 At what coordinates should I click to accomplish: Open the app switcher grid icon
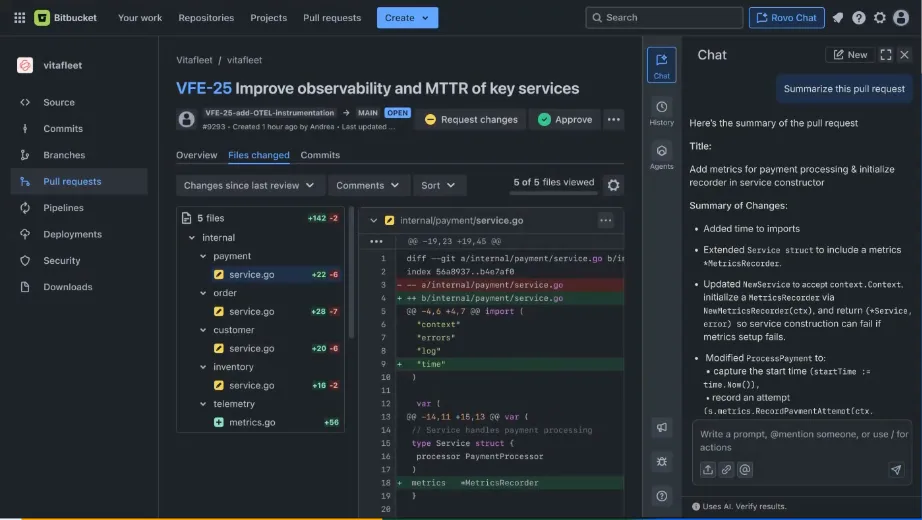click(19, 18)
